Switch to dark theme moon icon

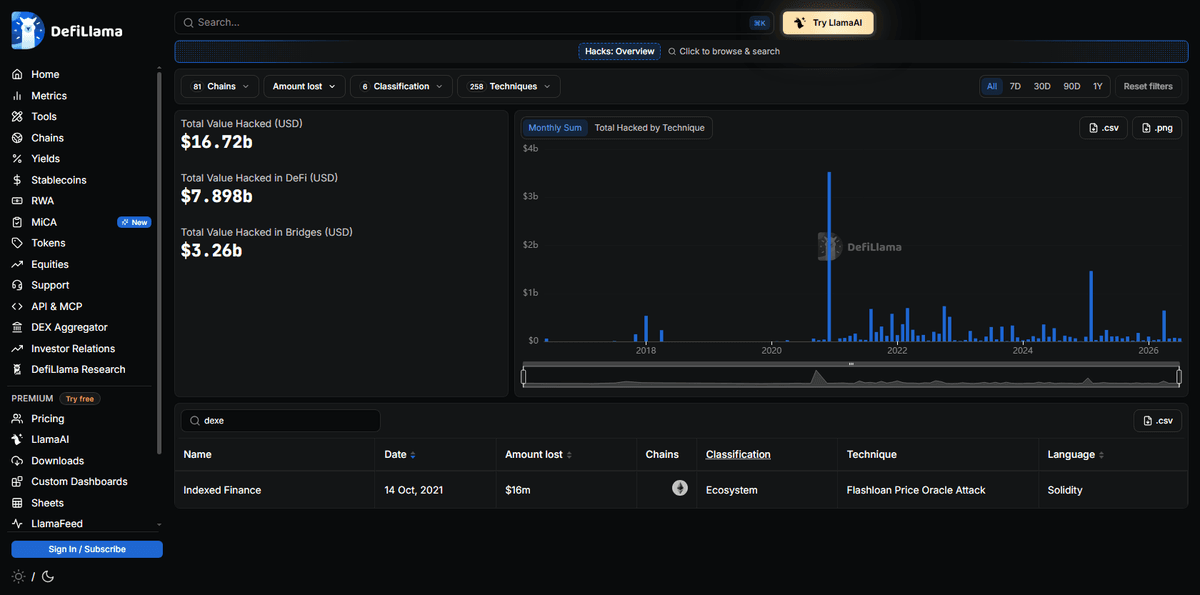tap(48, 576)
